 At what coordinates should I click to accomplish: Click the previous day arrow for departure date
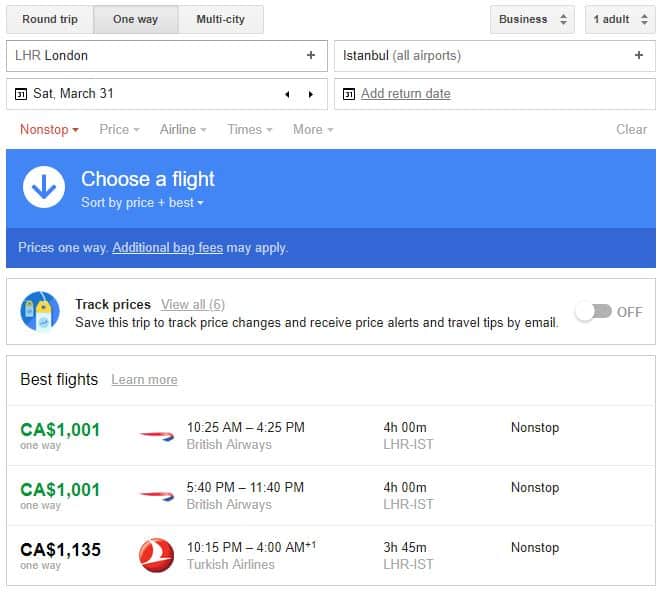point(288,95)
